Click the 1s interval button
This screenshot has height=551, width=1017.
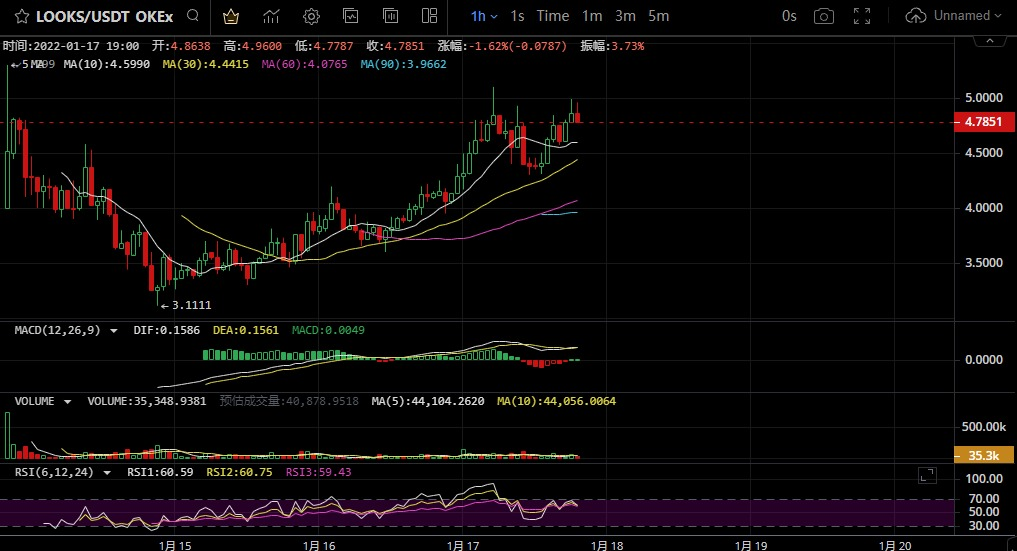(x=517, y=16)
